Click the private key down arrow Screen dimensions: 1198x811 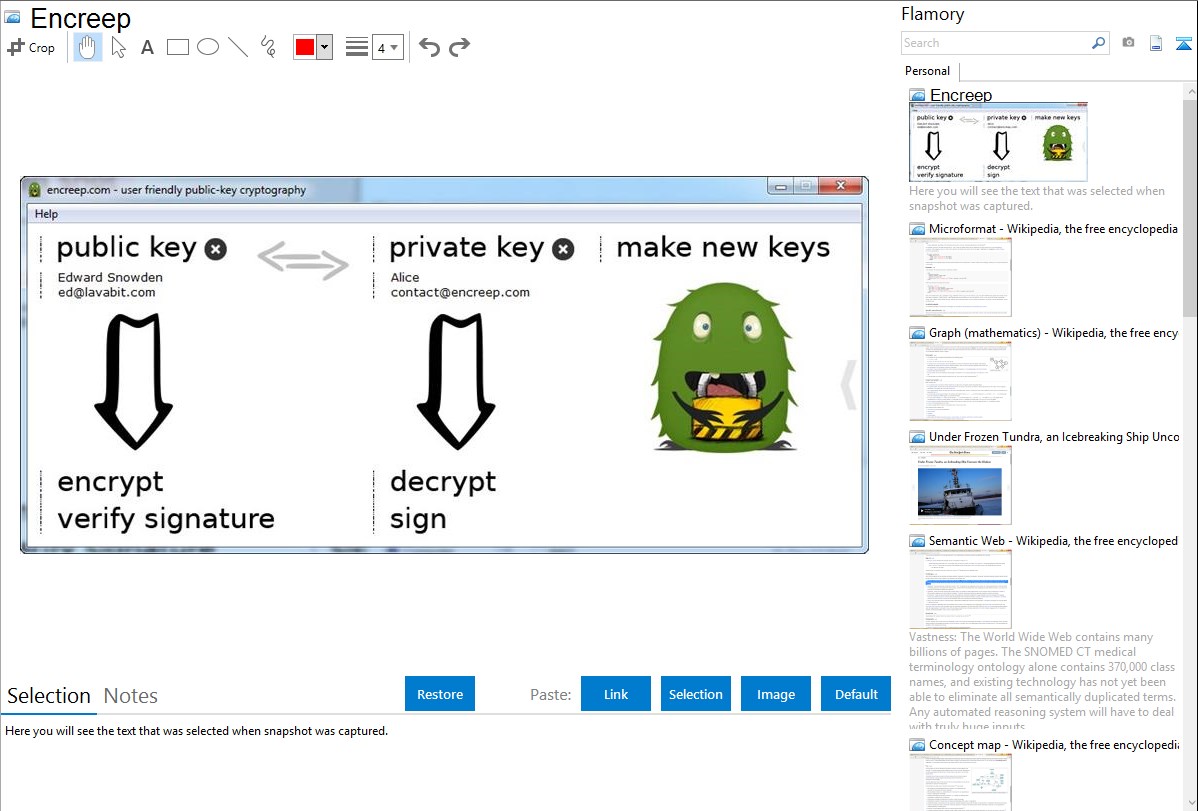point(456,381)
